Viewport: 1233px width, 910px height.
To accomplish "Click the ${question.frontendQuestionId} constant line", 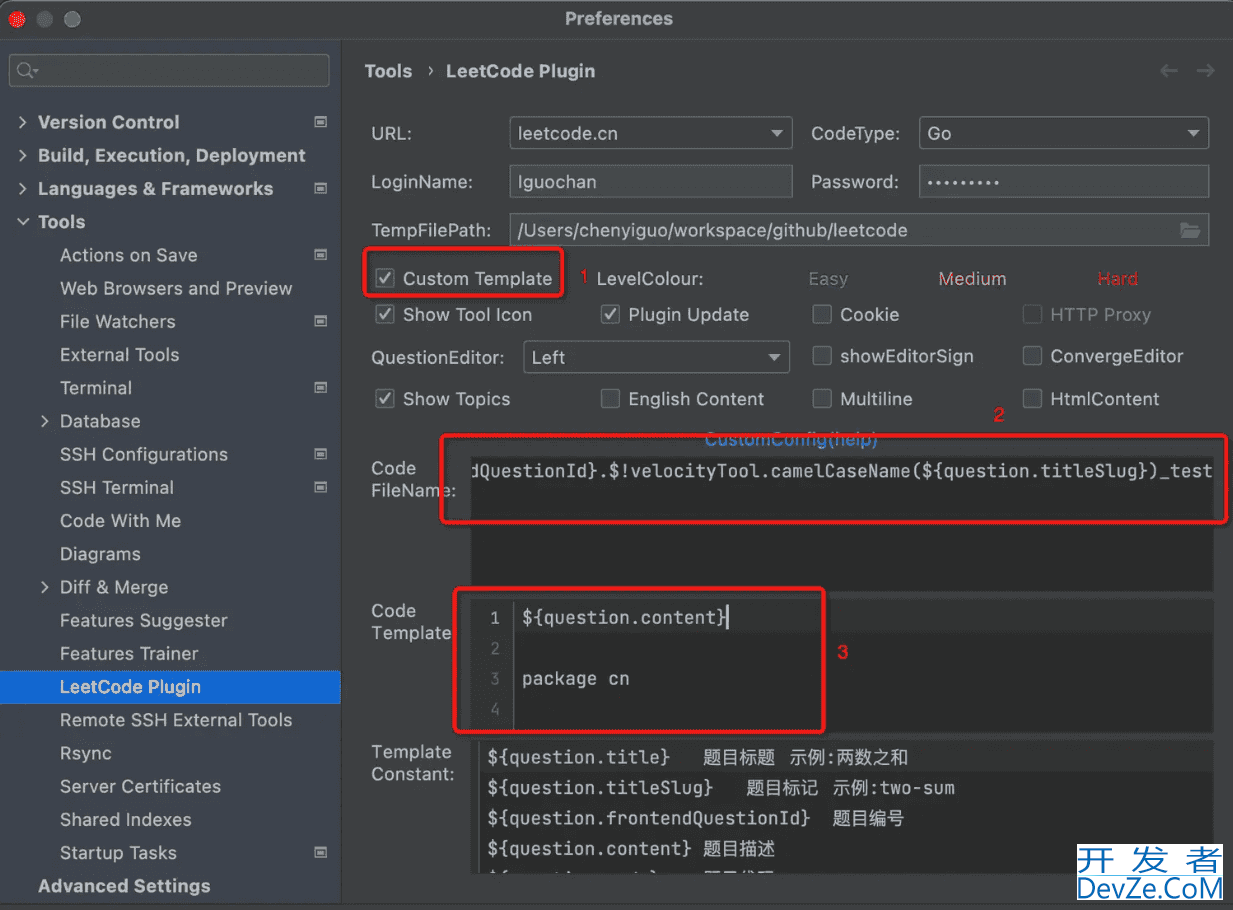I will (696, 818).
